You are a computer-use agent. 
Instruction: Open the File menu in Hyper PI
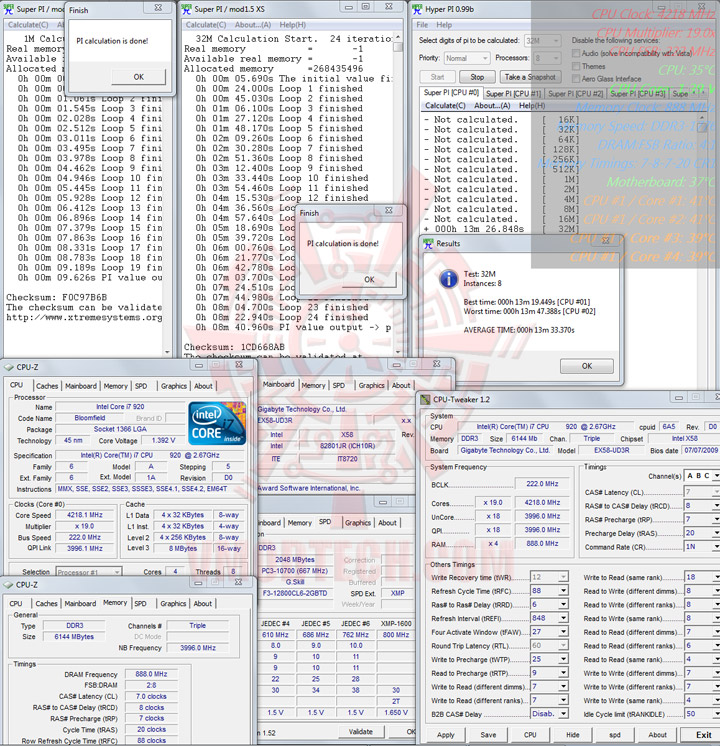click(x=422, y=25)
